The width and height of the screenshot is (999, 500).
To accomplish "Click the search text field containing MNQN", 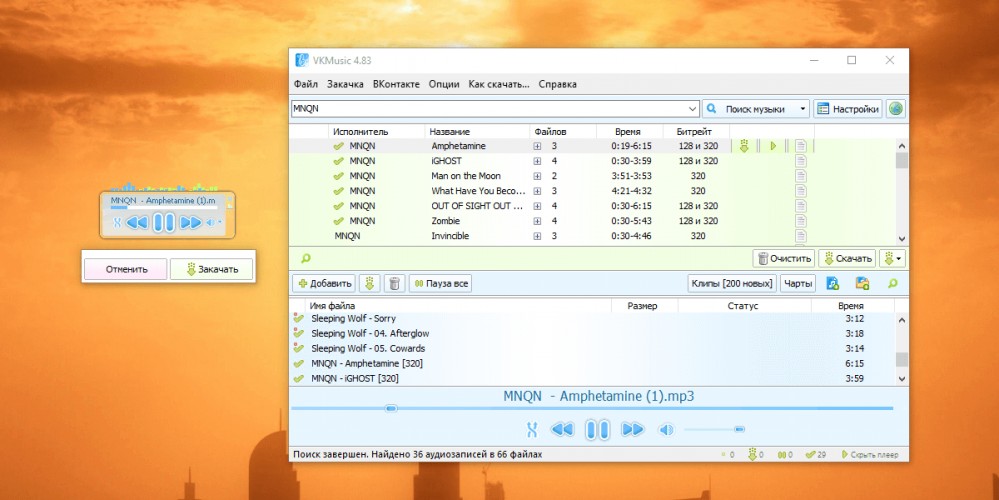I will 489,109.
